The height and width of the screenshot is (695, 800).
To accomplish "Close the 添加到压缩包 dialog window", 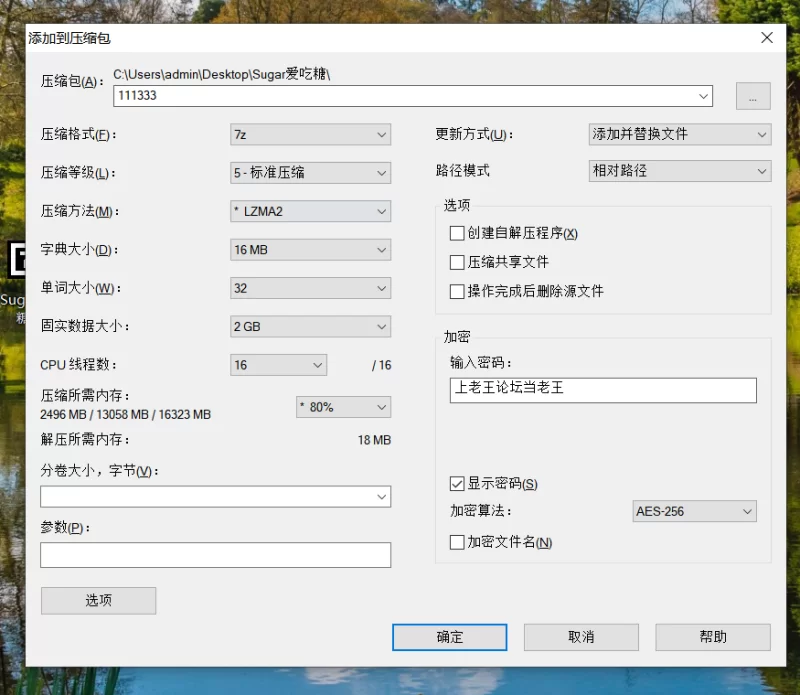I will click(x=767, y=38).
